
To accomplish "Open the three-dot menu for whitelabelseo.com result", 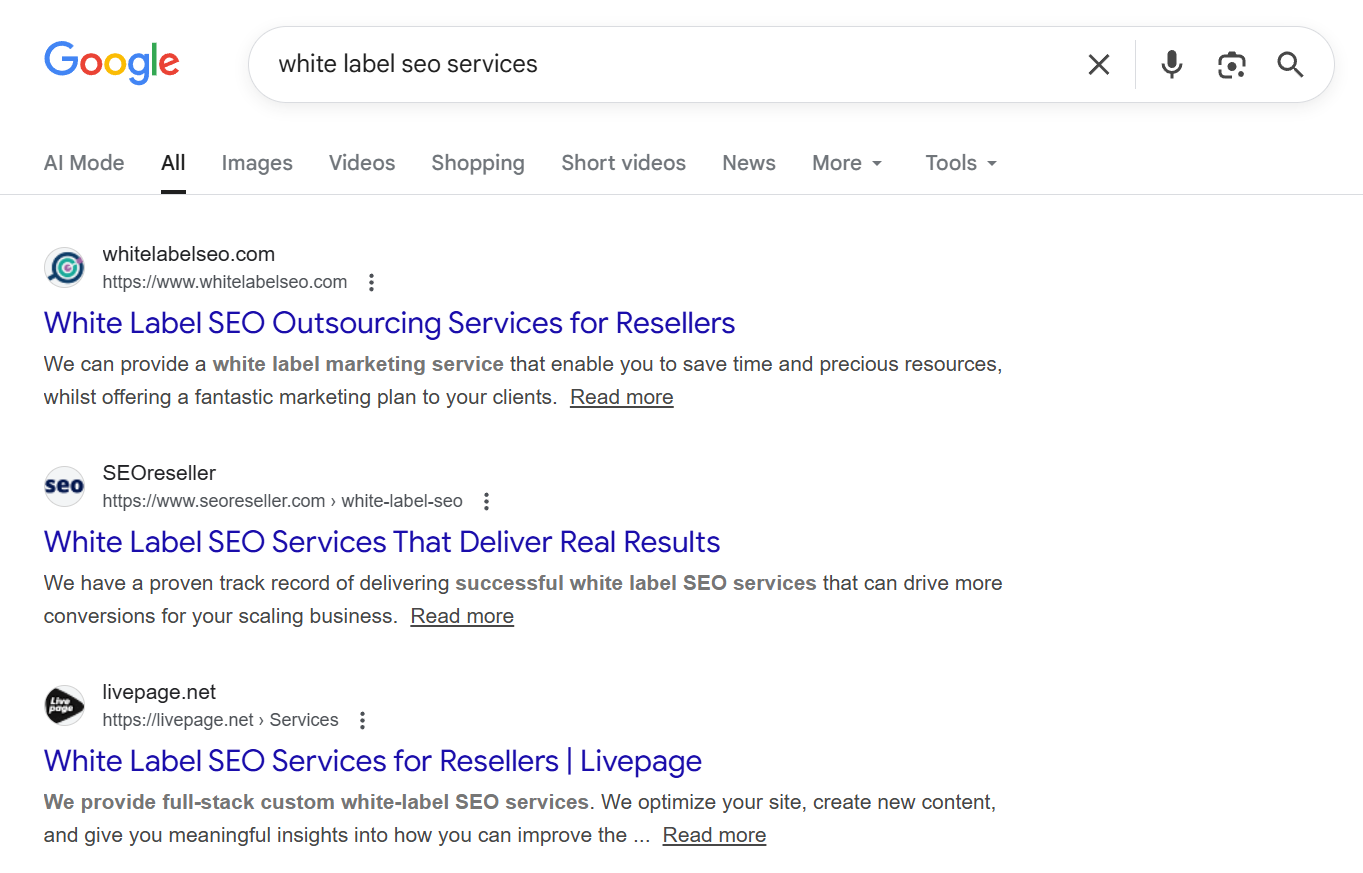I will pos(371,282).
